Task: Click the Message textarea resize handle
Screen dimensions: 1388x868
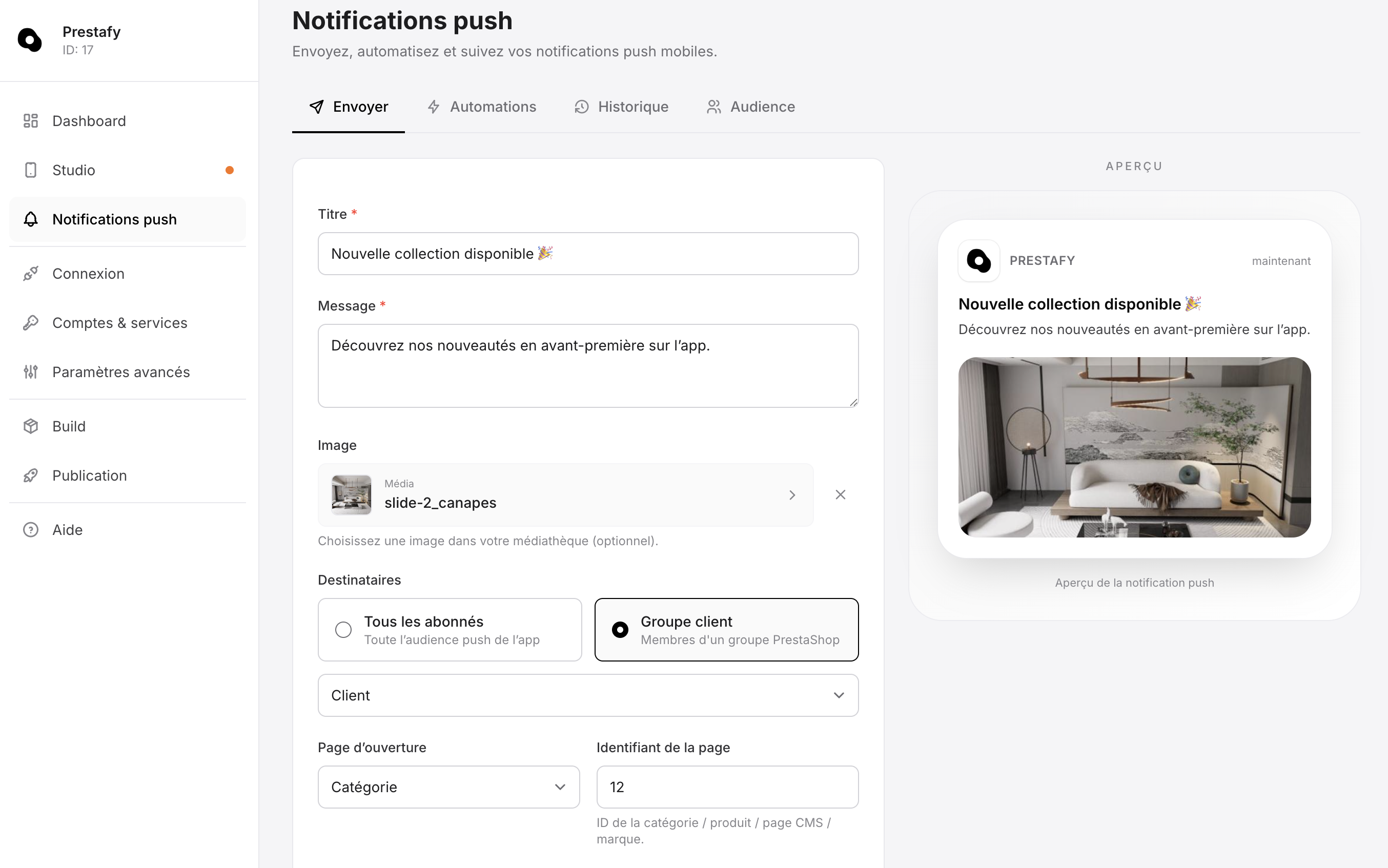Action: 853,402
